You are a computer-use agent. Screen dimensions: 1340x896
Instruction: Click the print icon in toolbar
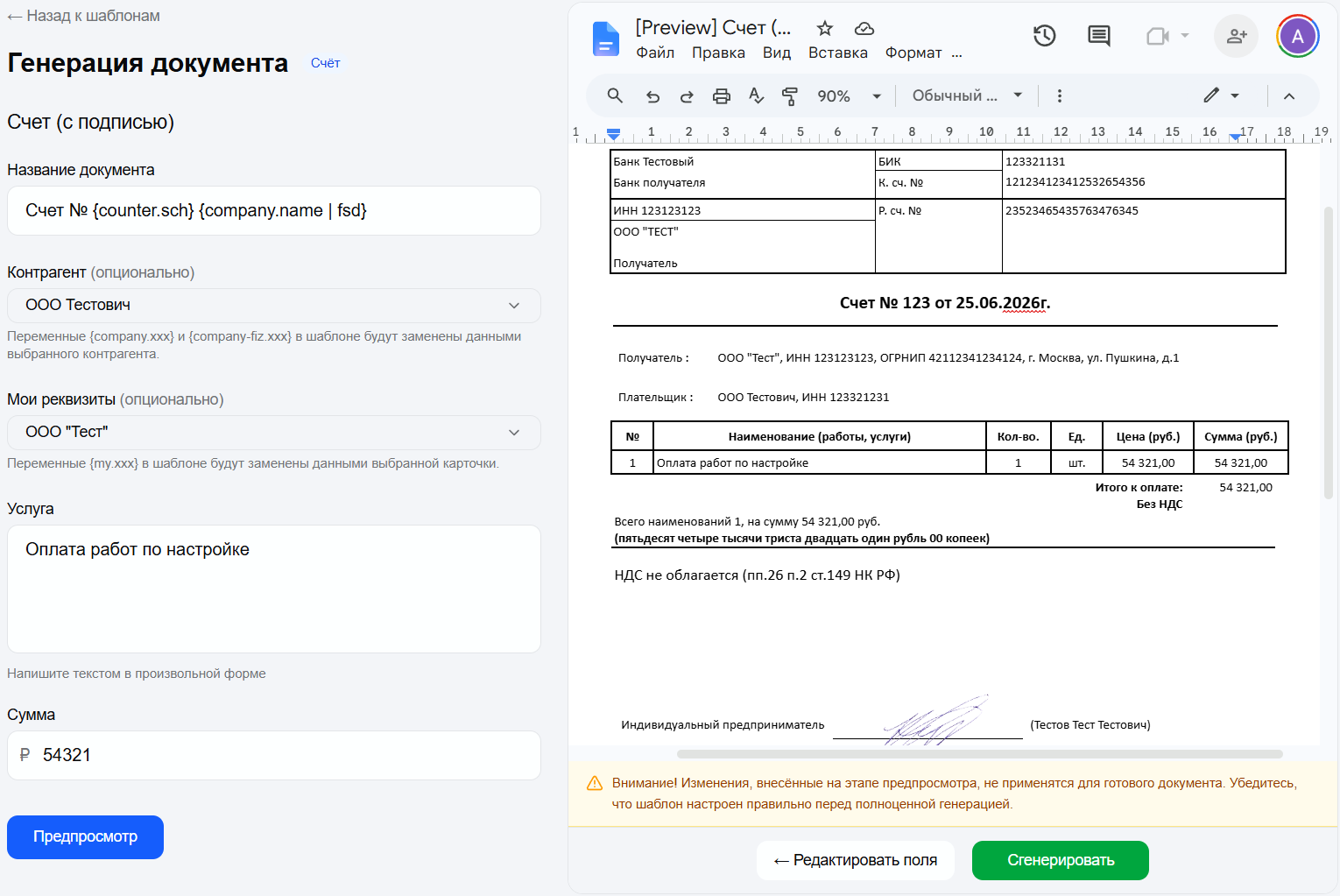click(721, 96)
